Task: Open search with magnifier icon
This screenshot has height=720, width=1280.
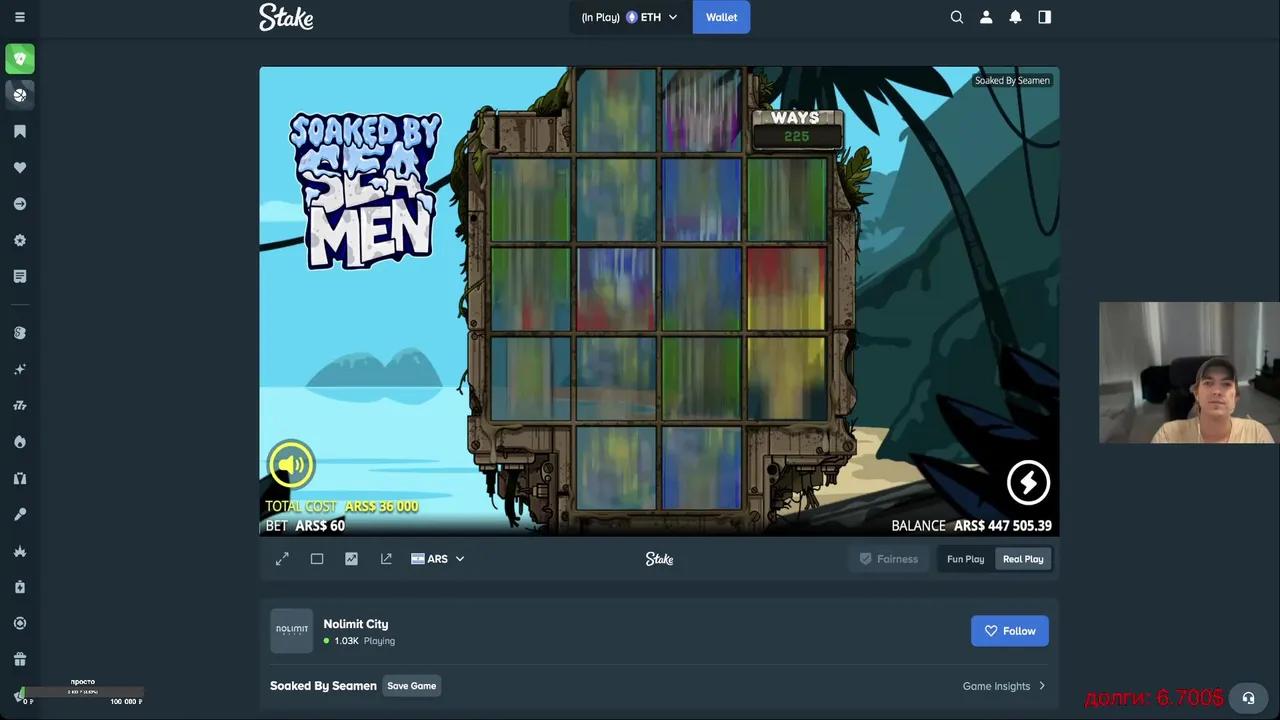Action: coord(957,17)
